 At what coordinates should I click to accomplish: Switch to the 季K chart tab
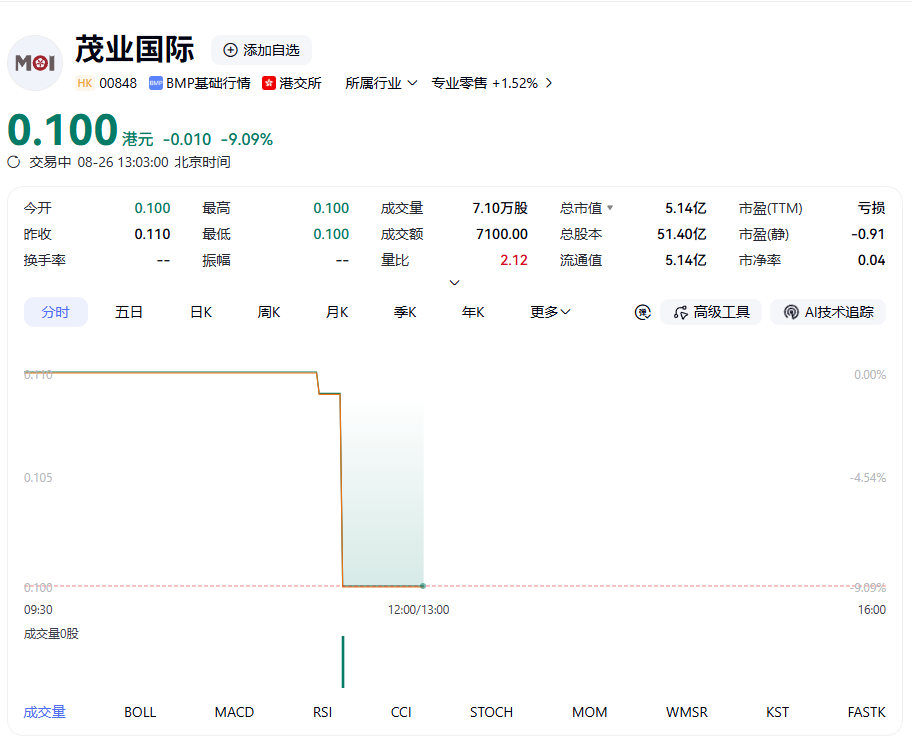405,312
